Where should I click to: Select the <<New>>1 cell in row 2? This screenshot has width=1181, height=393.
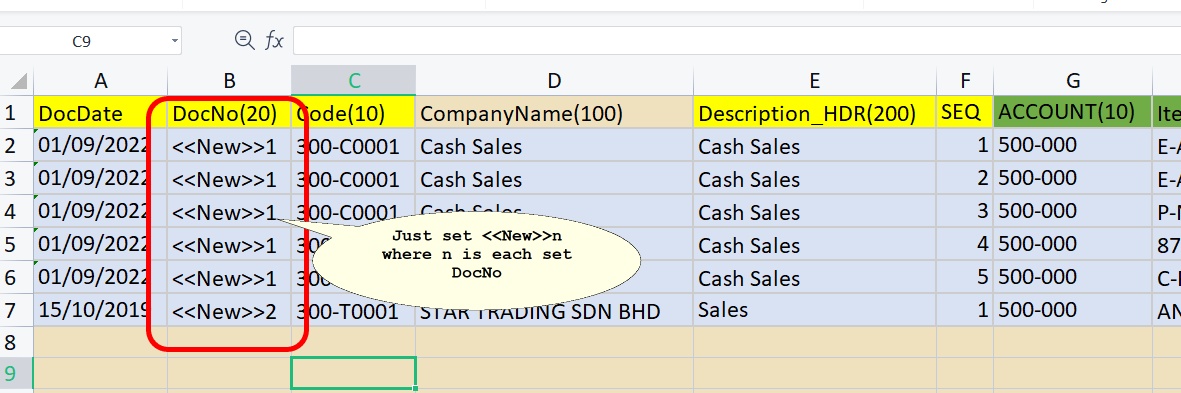pos(229,145)
